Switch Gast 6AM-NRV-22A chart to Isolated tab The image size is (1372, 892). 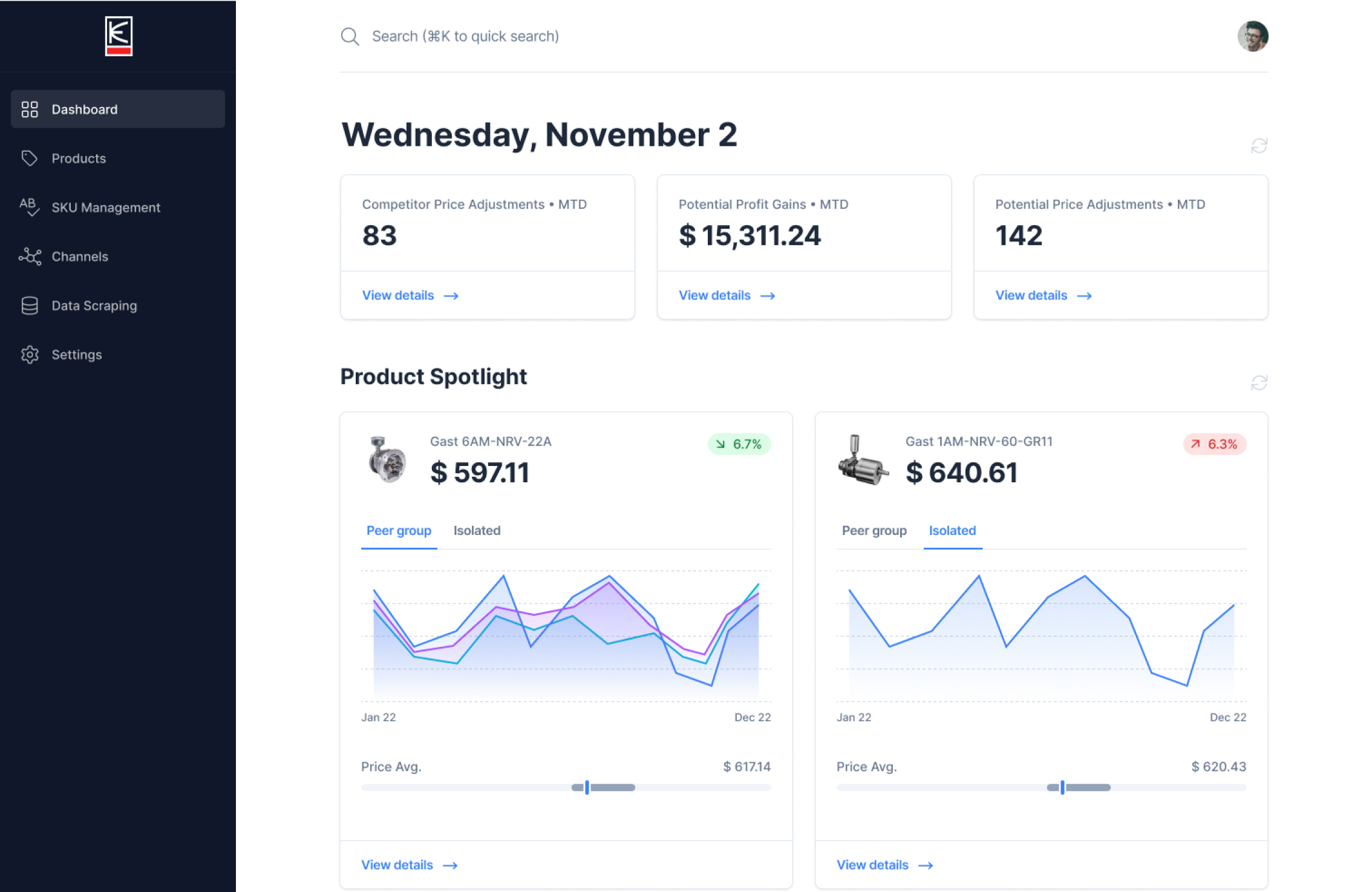click(477, 531)
